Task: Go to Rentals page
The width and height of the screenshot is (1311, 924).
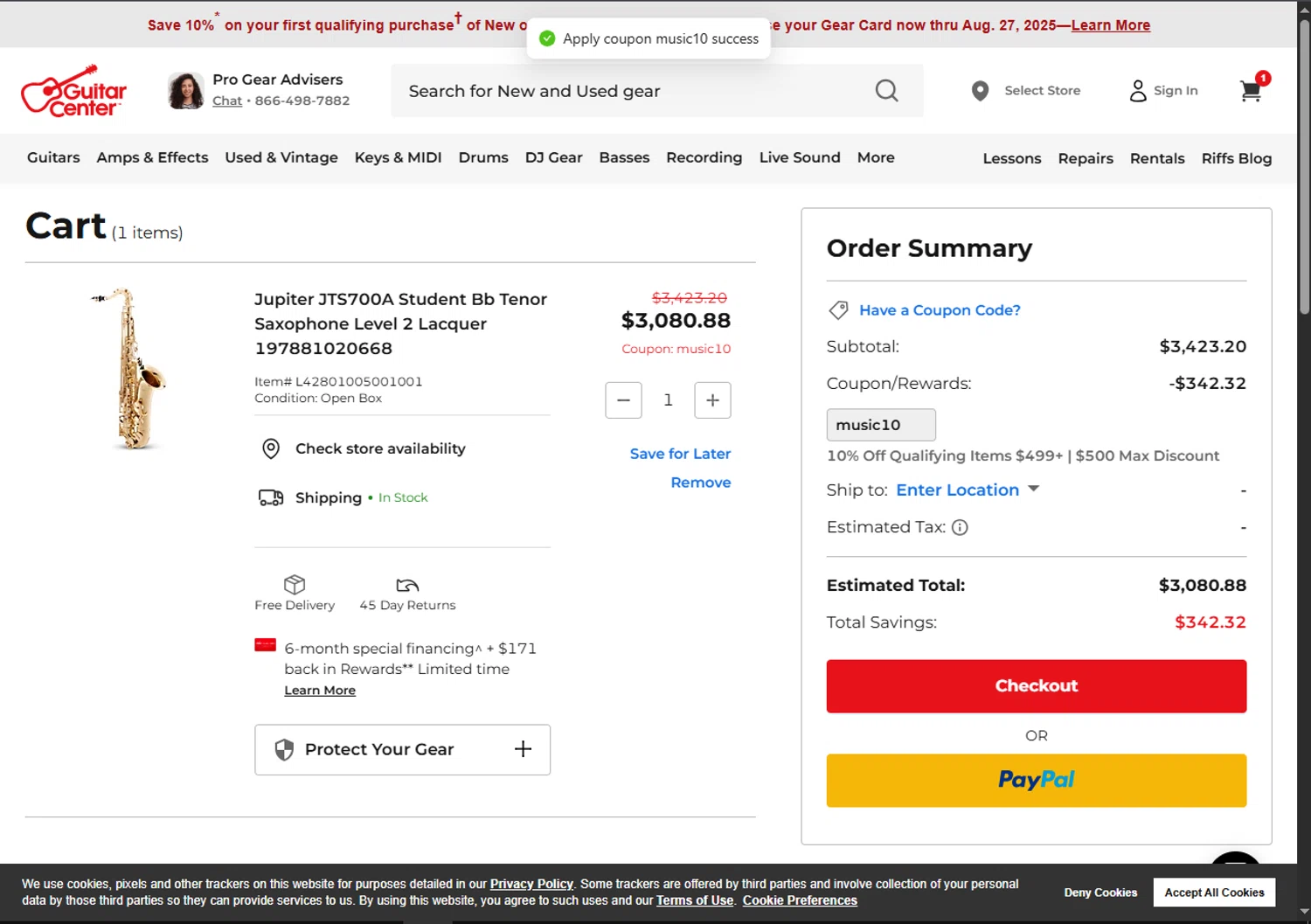Action: click(1157, 158)
